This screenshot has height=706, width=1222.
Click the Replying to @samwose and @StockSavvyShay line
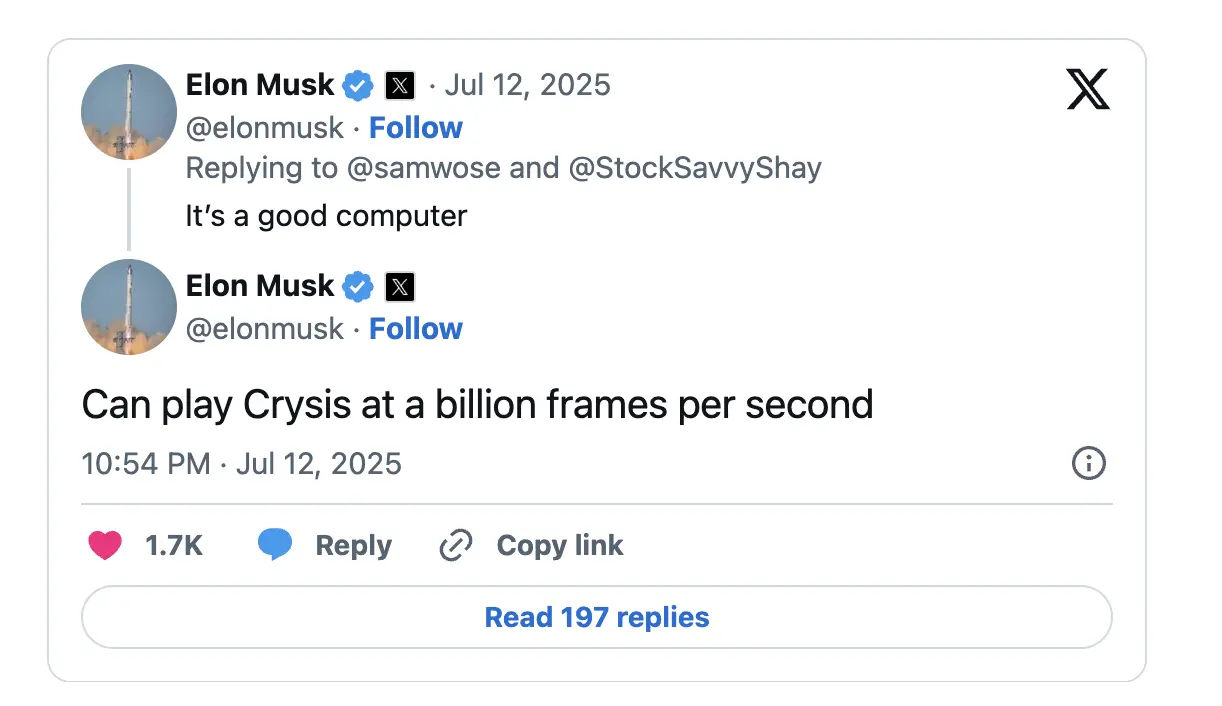503,168
